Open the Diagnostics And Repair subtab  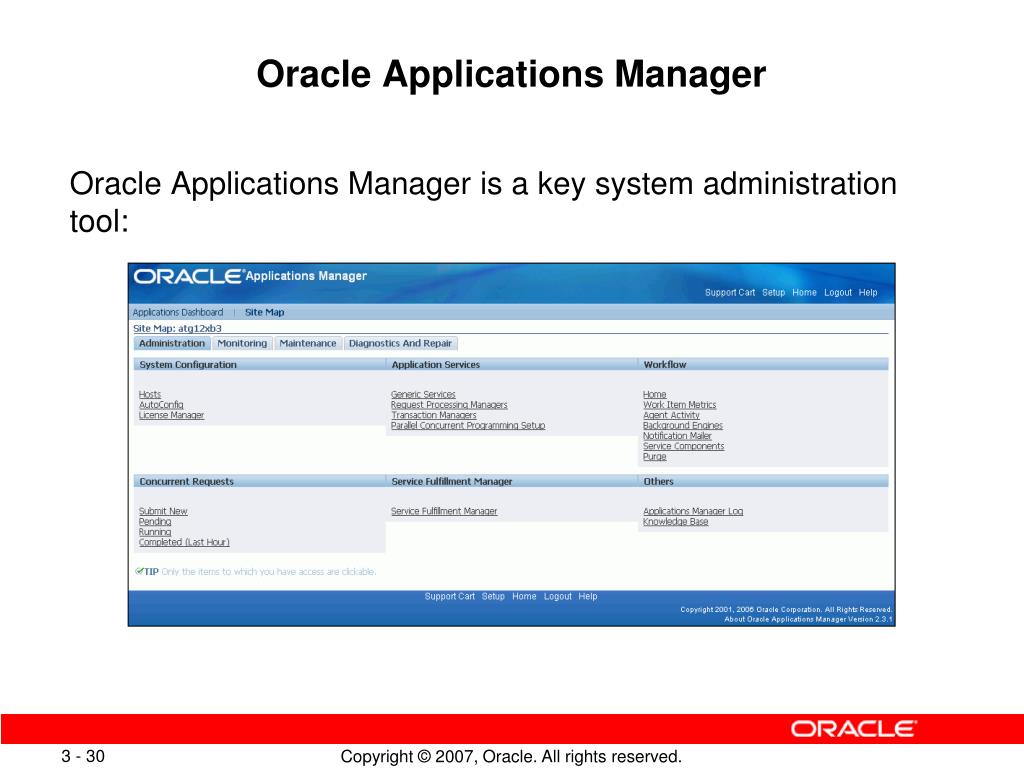click(400, 344)
